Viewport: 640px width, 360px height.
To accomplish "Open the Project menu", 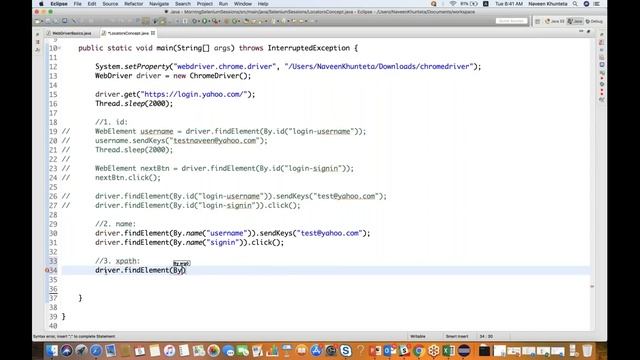I will tap(204, 4).
